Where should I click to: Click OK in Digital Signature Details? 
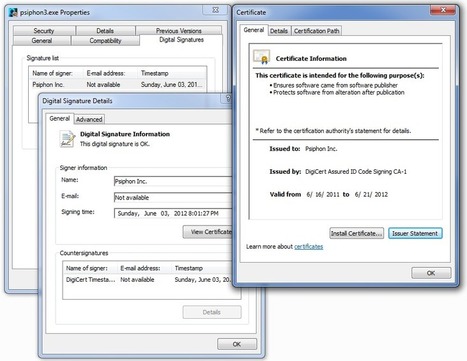click(x=237, y=344)
